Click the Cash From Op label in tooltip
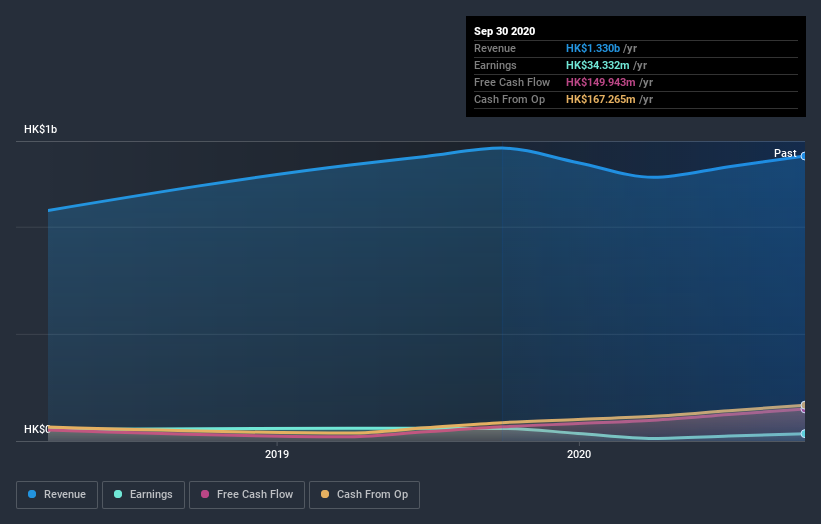 click(509, 99)
